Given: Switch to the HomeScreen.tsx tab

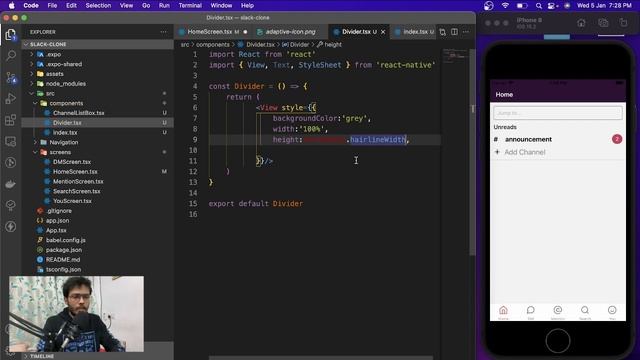Looking at the screenshot, I should coord(209,31).
